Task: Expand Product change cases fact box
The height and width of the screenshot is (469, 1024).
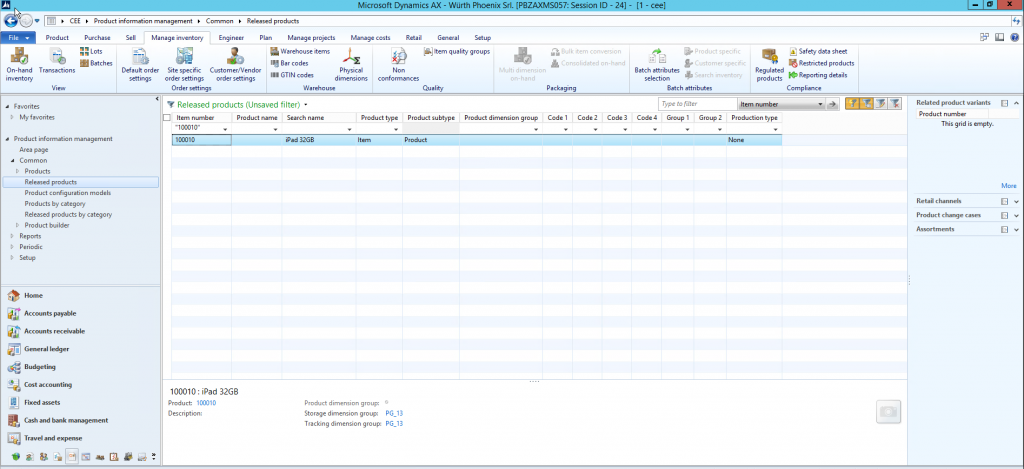Action: tap(1016, 216)
